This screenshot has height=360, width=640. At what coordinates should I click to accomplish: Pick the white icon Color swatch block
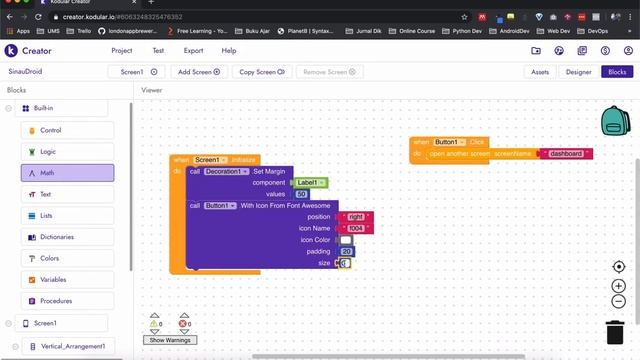[346, 240]
